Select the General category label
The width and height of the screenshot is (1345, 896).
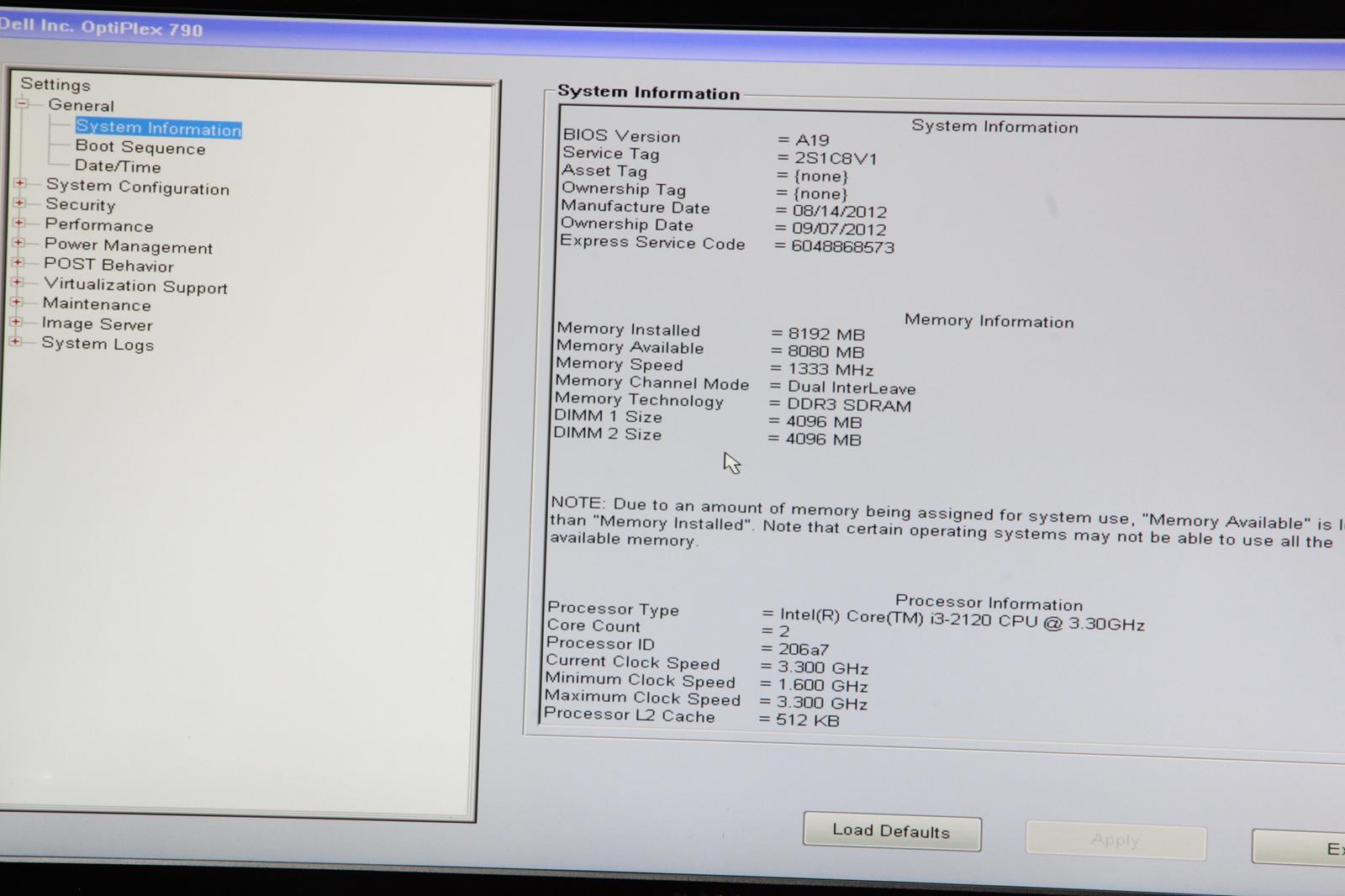tap(81, 105)
